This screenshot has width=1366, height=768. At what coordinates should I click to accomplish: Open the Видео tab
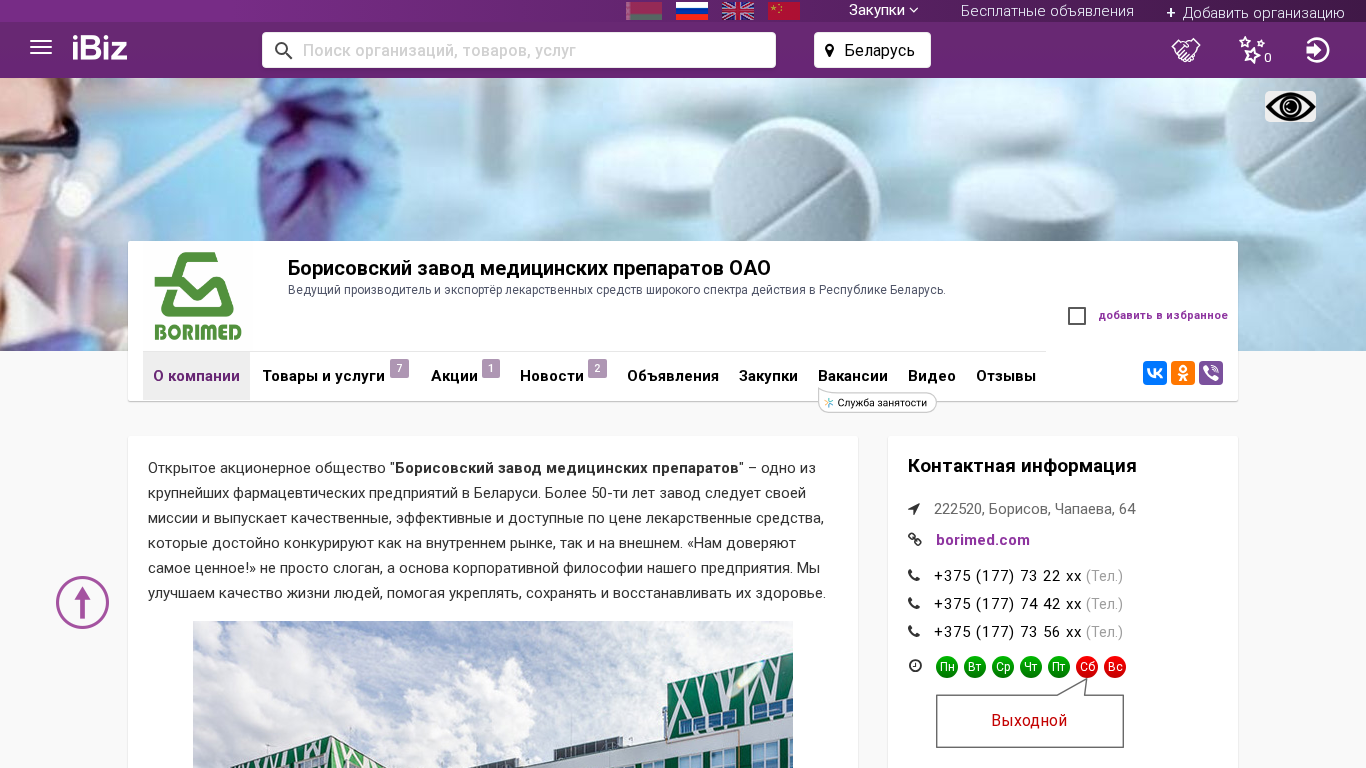pyautogui.click(x=932, y=376)
